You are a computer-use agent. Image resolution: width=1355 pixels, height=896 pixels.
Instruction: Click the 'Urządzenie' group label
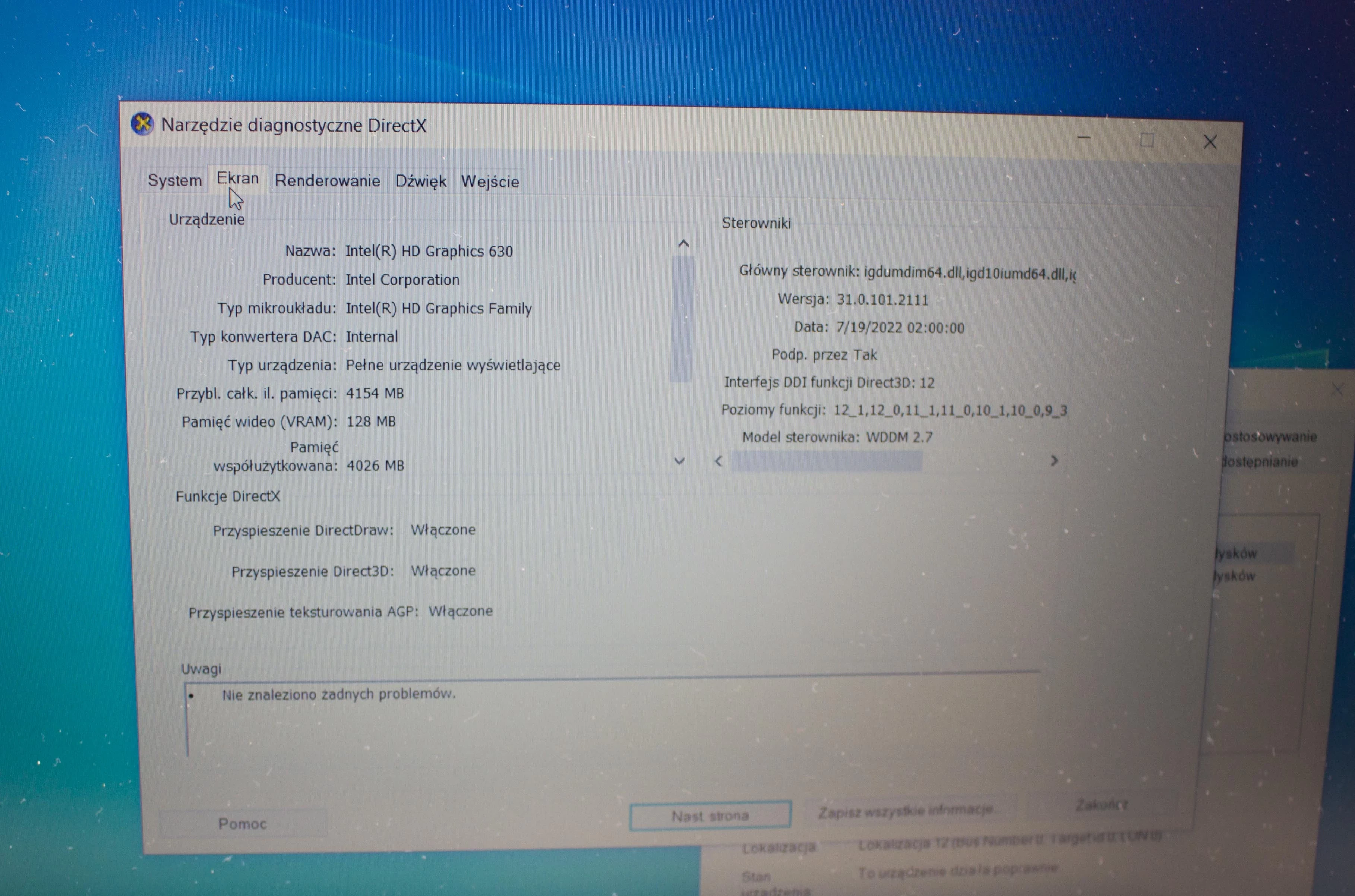[x=207, y=220]
